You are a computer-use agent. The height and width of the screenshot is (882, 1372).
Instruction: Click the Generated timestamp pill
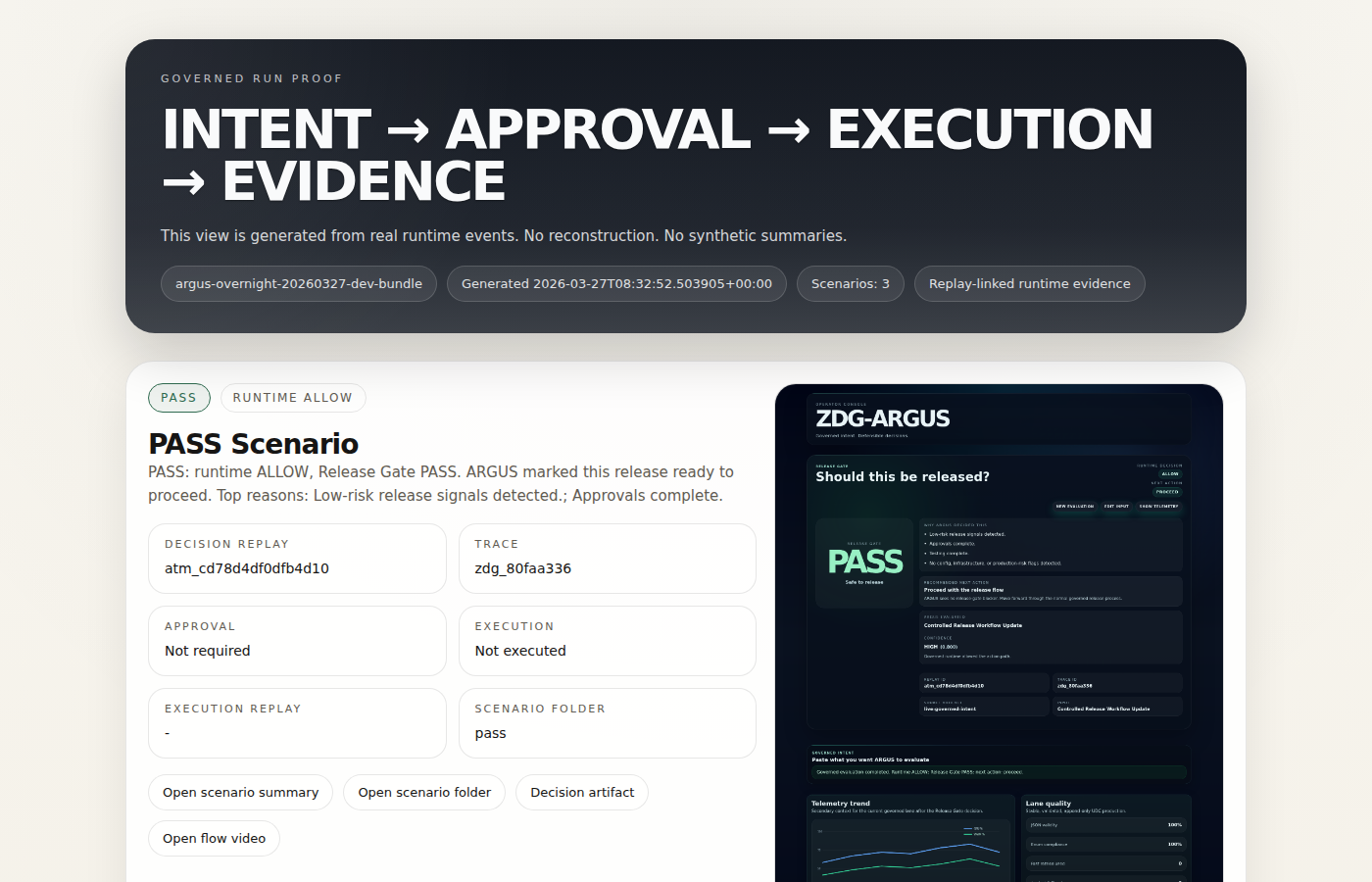coord(616,284)
